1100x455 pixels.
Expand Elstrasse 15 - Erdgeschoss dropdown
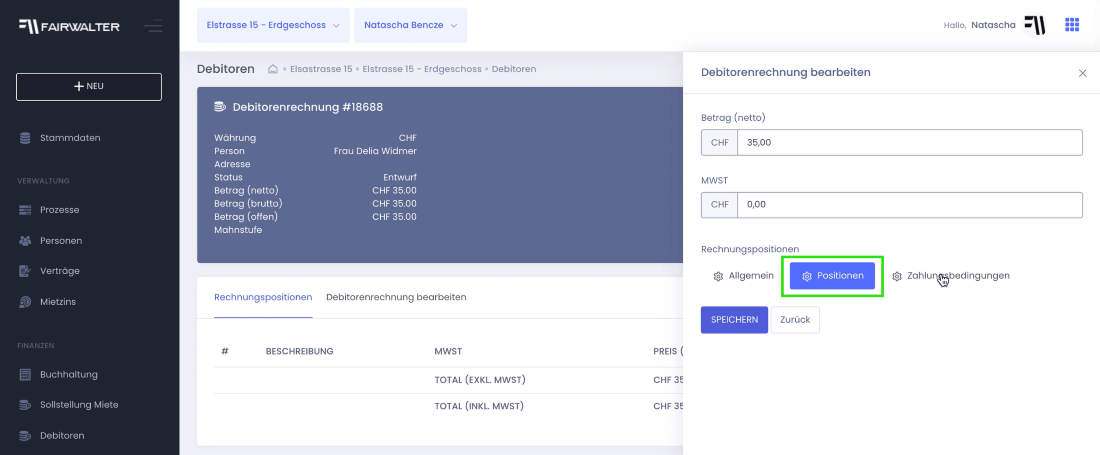click(273, 25)
